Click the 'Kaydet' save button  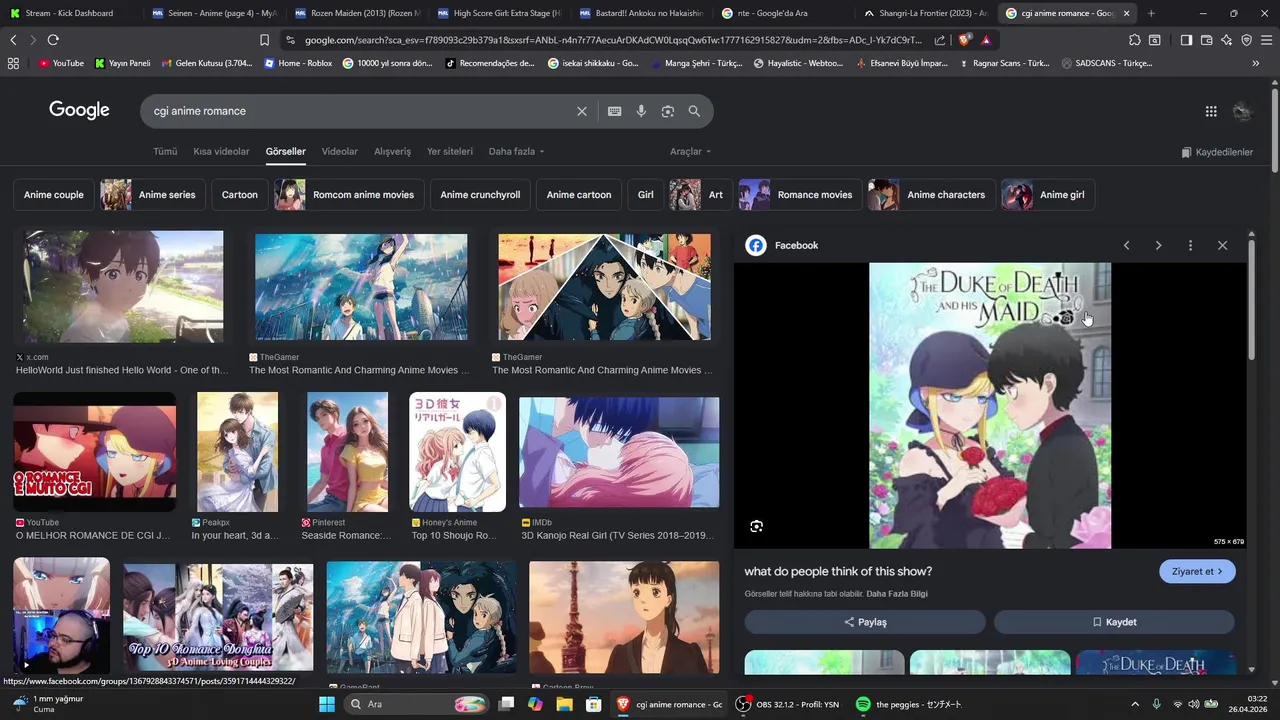(x=1114, y=622)
